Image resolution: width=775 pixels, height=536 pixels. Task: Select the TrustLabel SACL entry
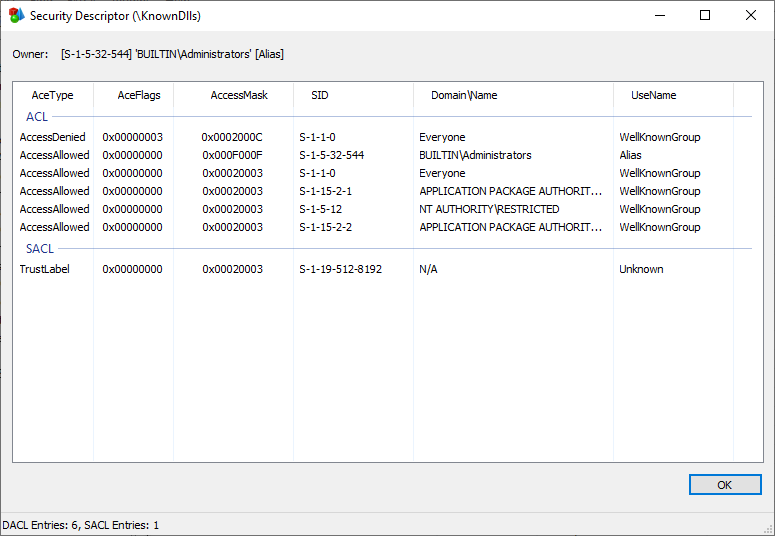point(388,269)
